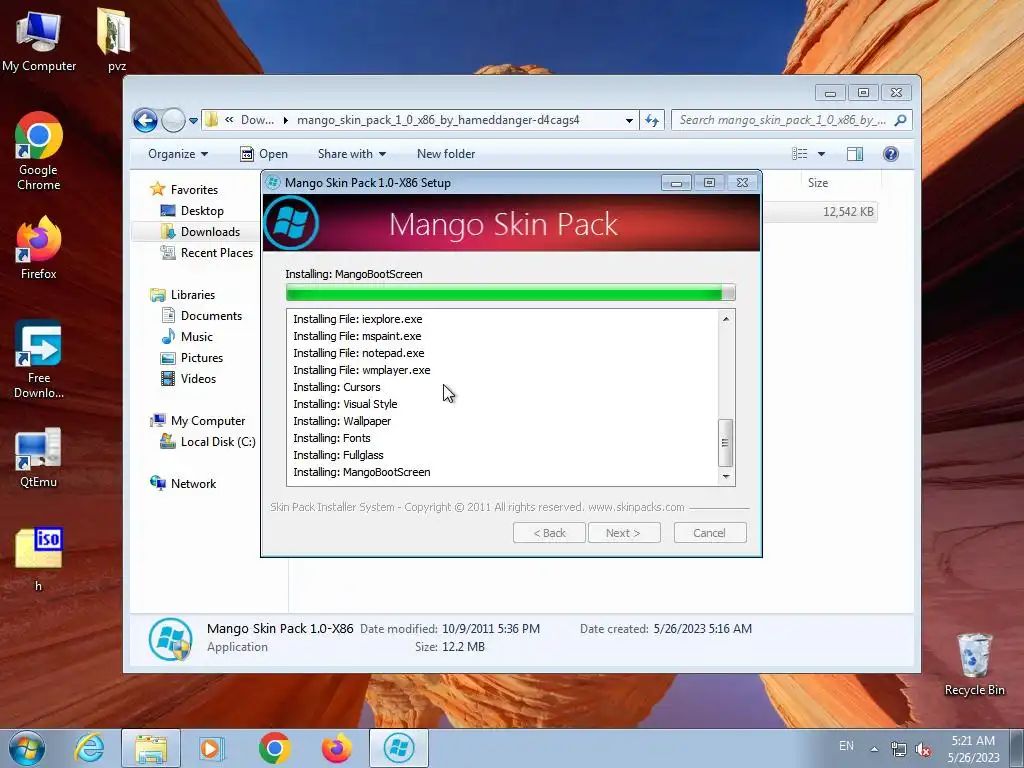Select Favorites in navigation pane
The height and width of the screenshot is (768, 1024).
[184, 189]
